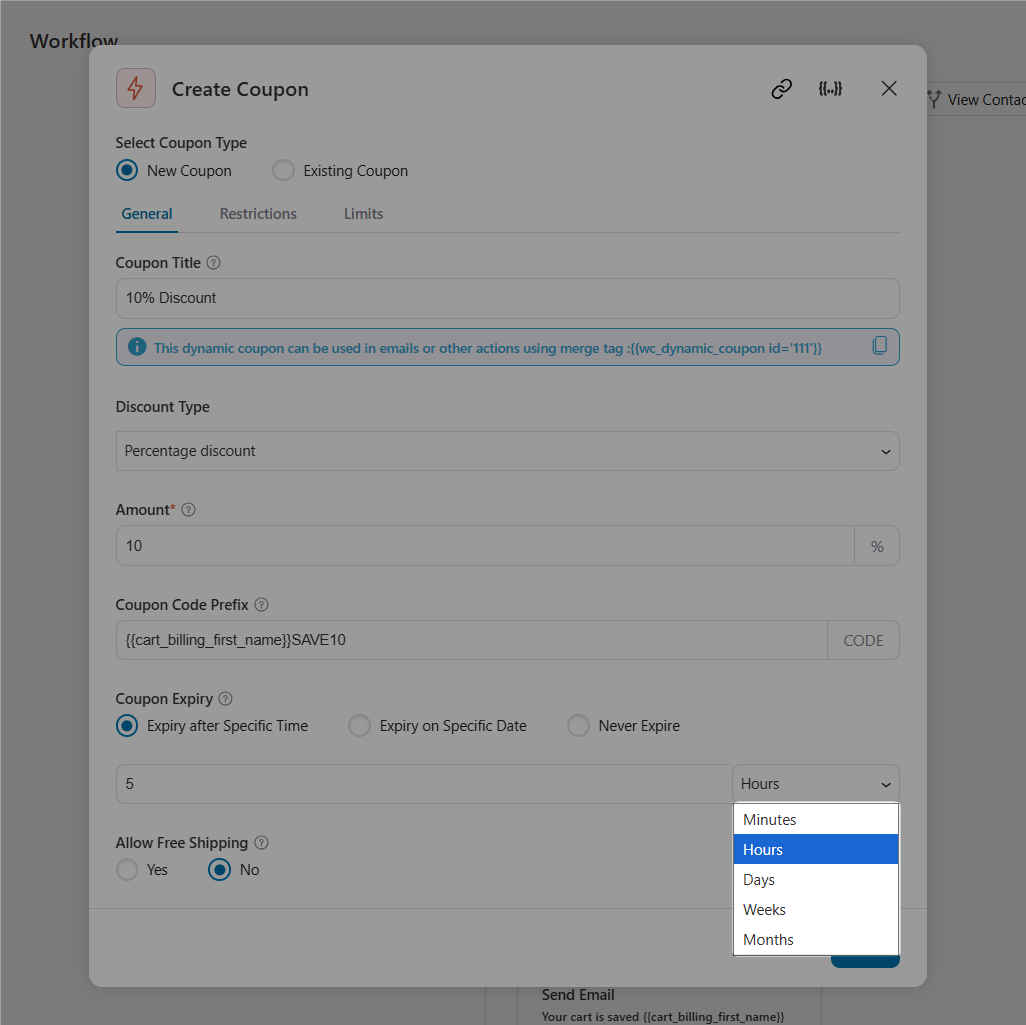Switch to the Restrictions tab
The height and width of the screenshot is (1025, 1026).
pyautogui.click(x=257, y=213)
